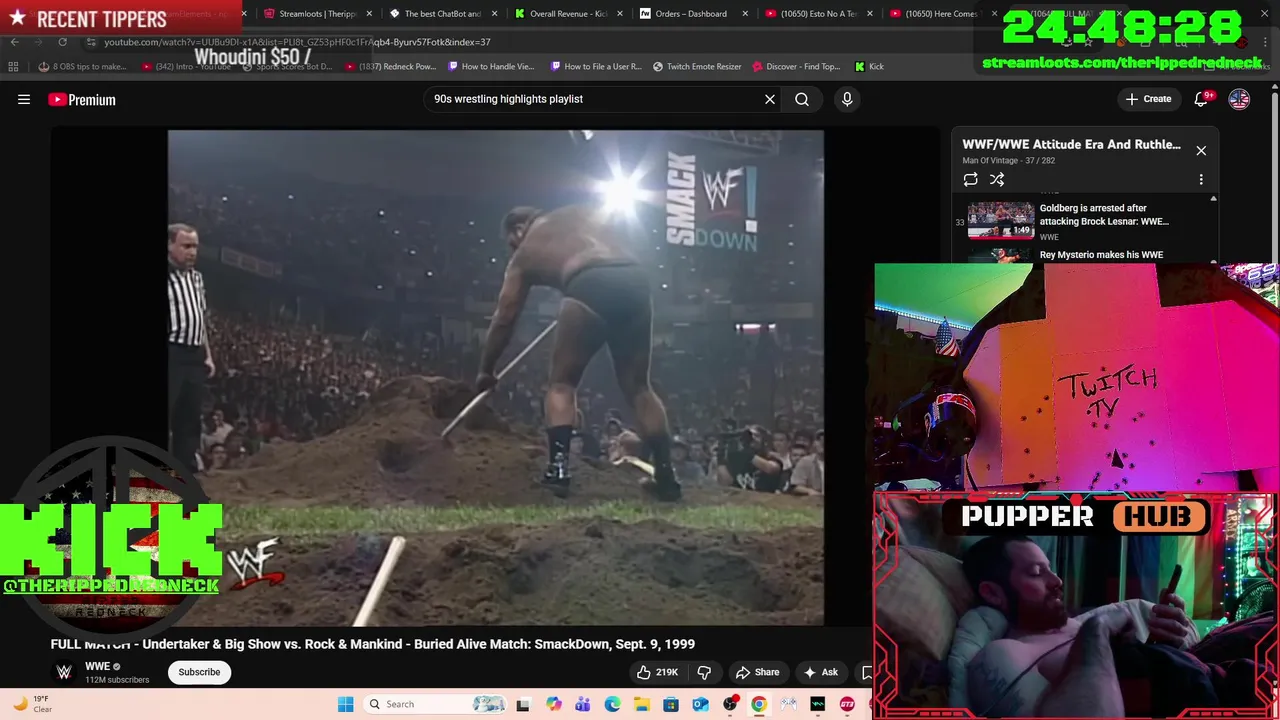Like the video with 219K likes
This screenshot has height=720, width=1280.
click(657, 672)
